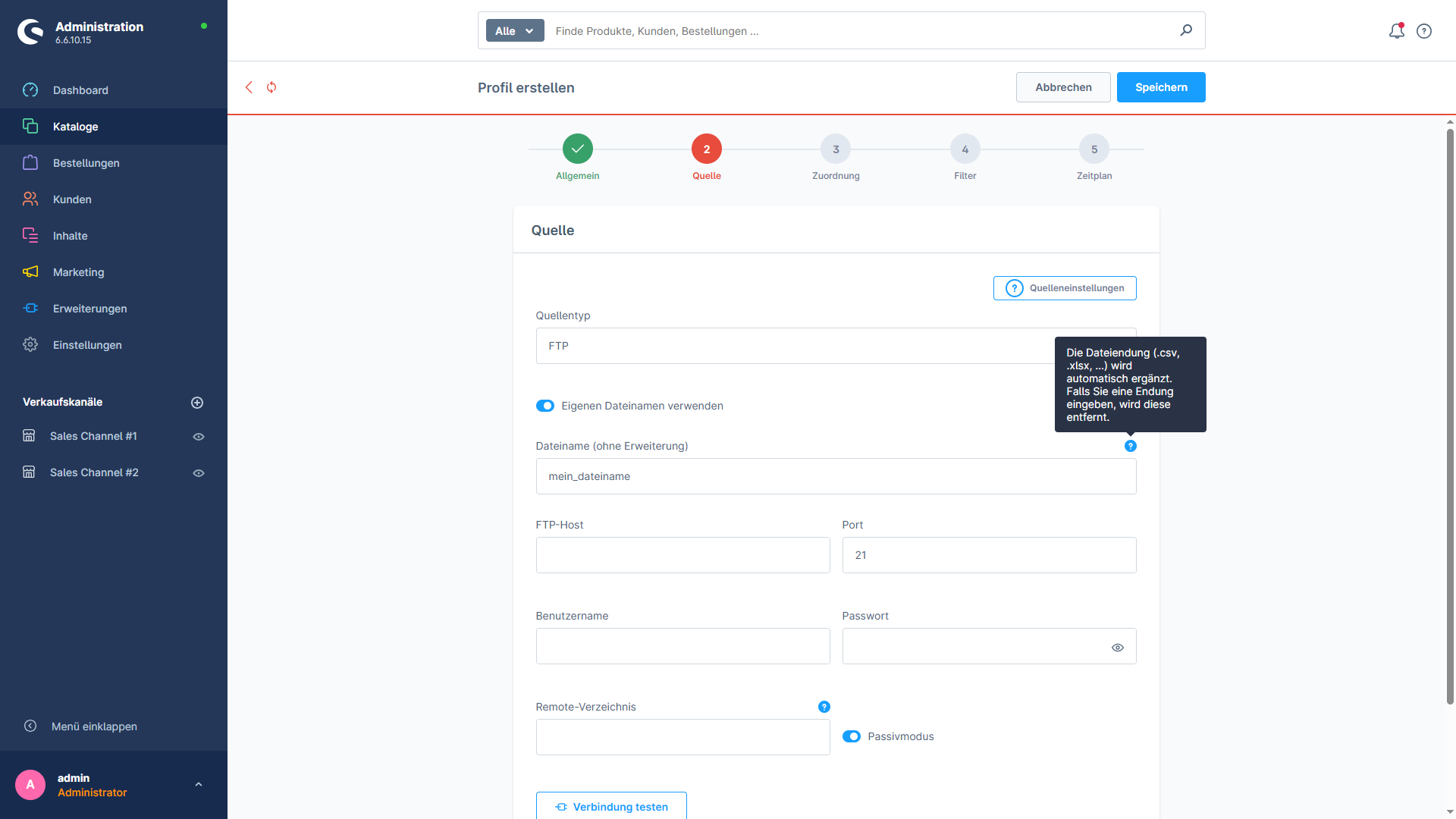Screen dimensions: 1456x819
Task: Click the Speichern button
Action: pyautogui.click(x=1161, y=87)
